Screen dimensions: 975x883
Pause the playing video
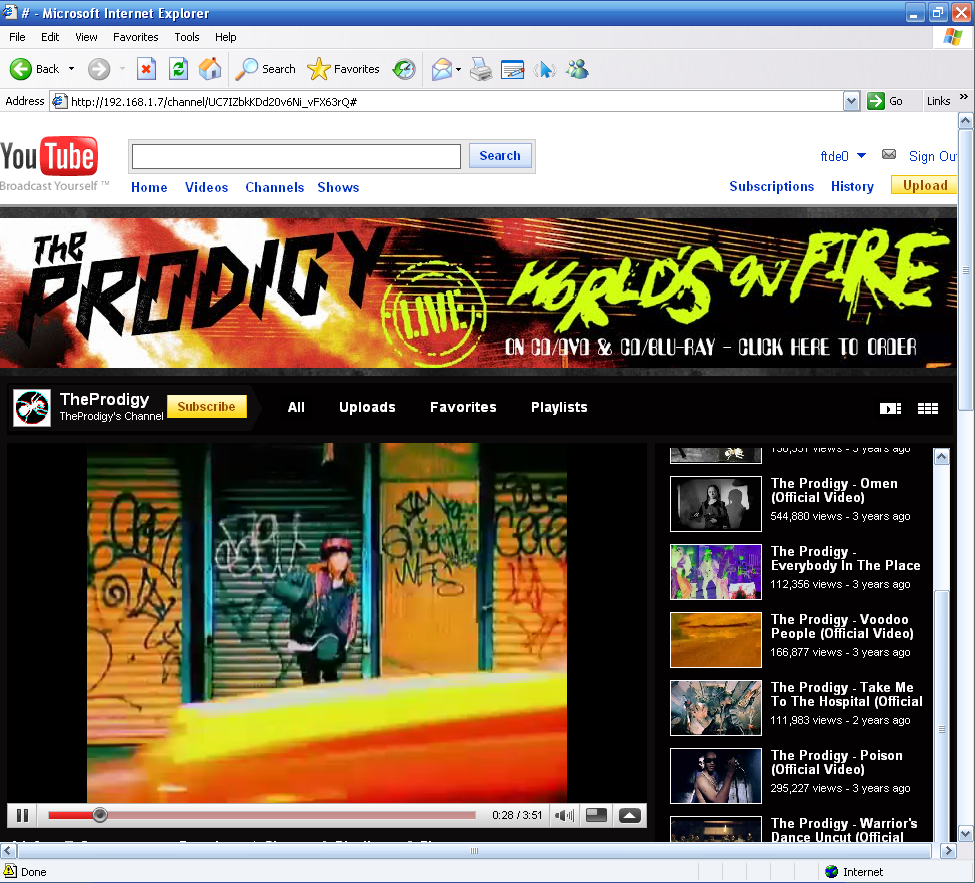click(x=22, y=815)
